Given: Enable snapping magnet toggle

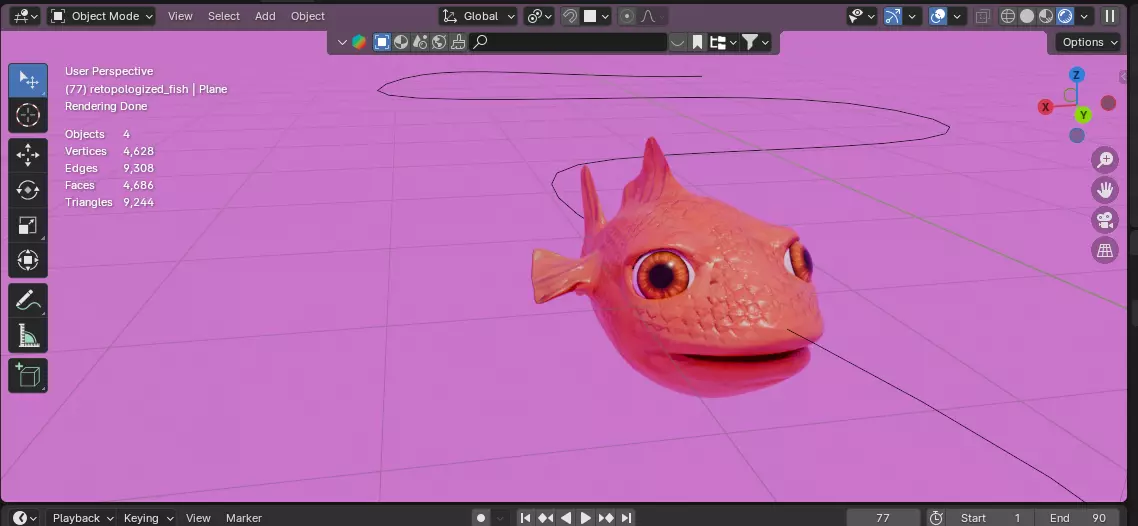Looking at the screenshot, I should pos(570,16).
